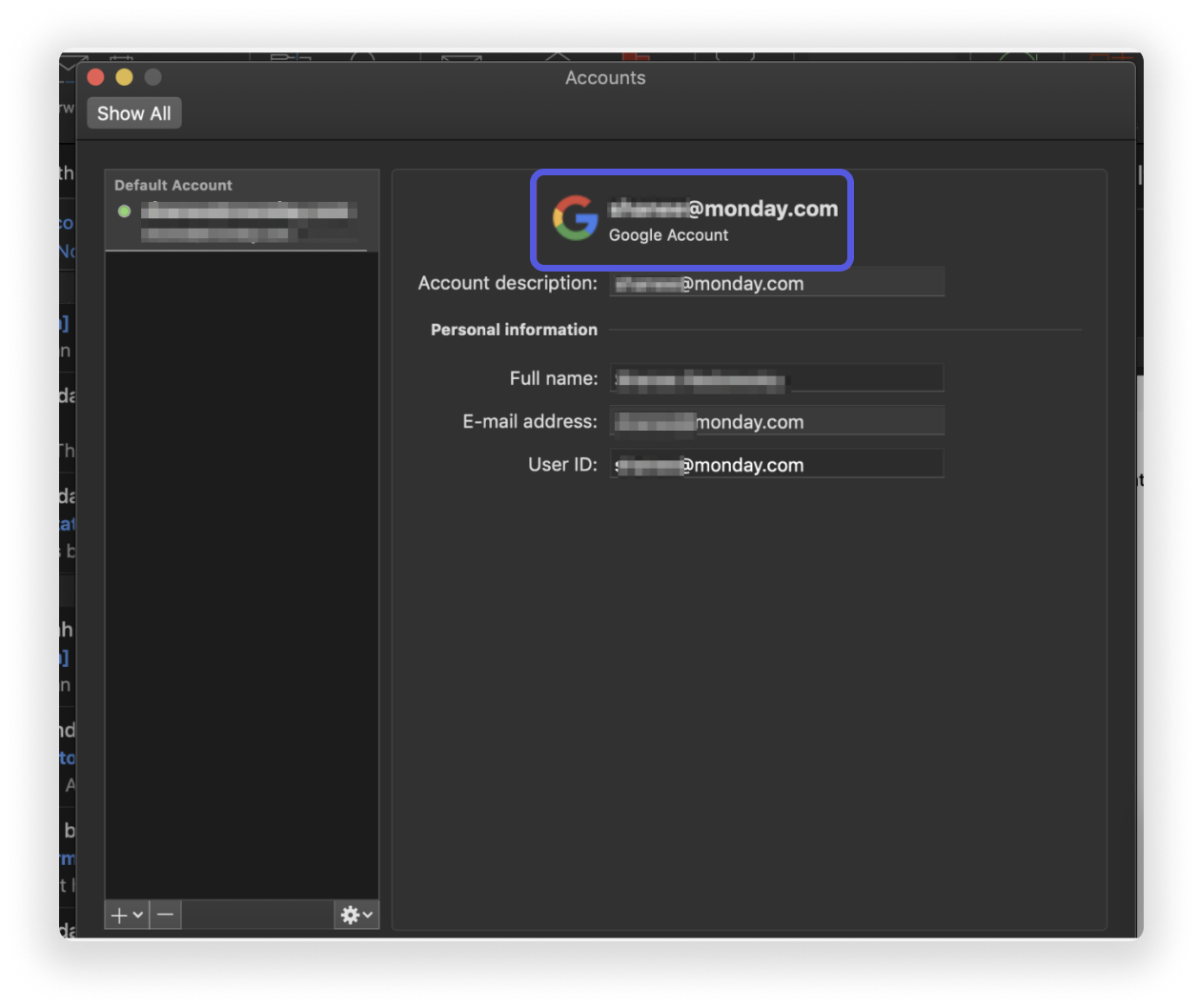Screen dimensions: 1199x1008
Task: Click the E-mail address field
Action: coord(775,420)
